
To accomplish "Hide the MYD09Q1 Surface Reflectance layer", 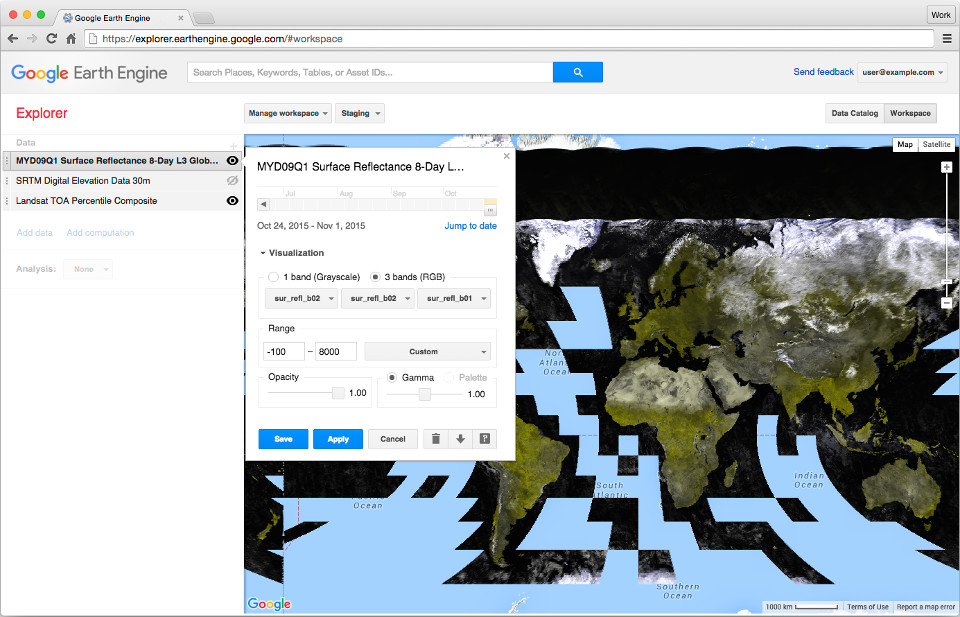I will tap(232, 160).
